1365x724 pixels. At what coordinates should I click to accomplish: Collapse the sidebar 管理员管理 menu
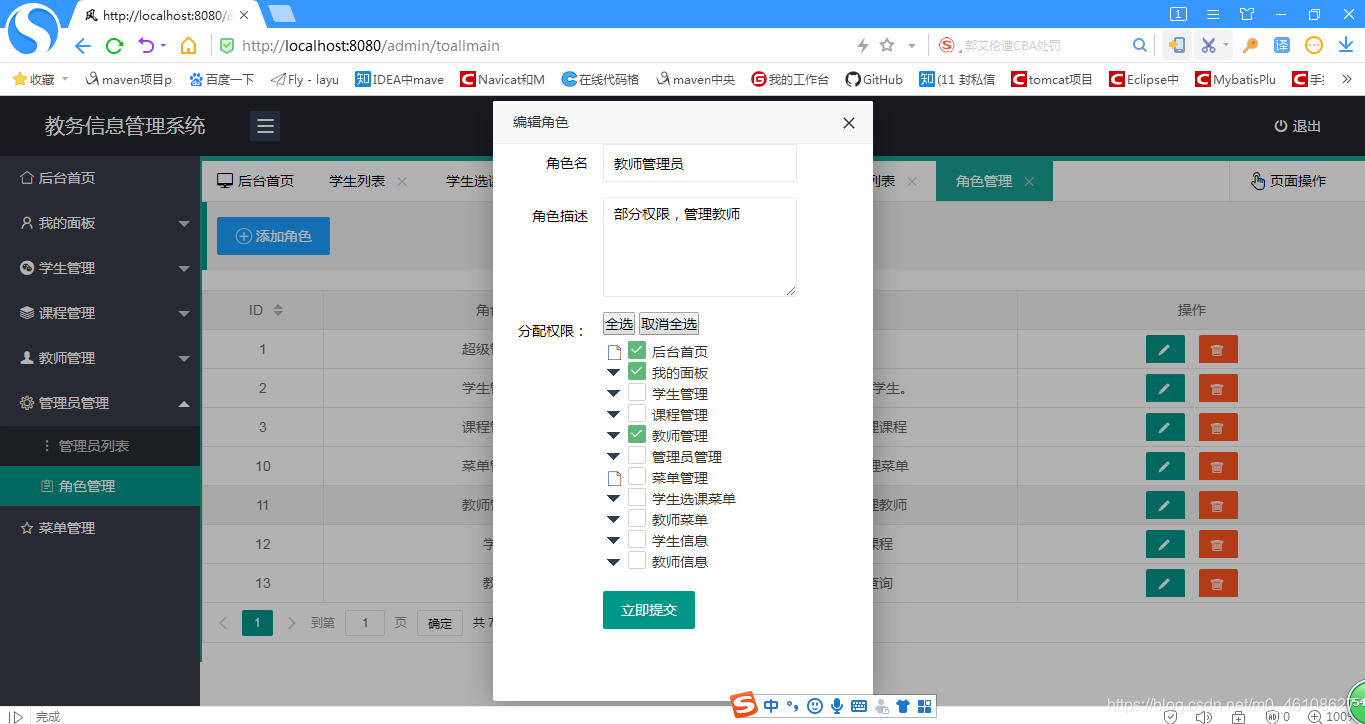[100, 403]
